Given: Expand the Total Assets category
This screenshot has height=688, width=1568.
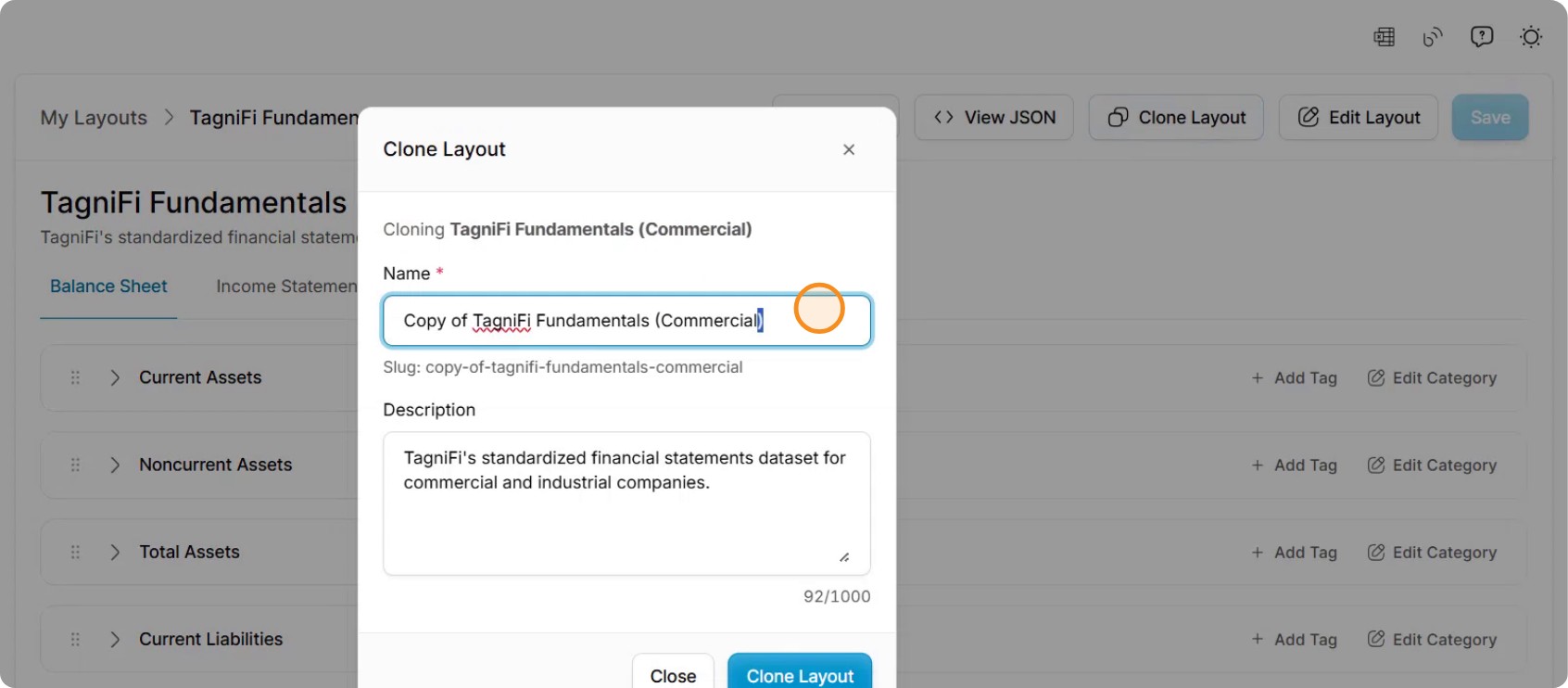Looking at the screenshot, I should [115, 552].
